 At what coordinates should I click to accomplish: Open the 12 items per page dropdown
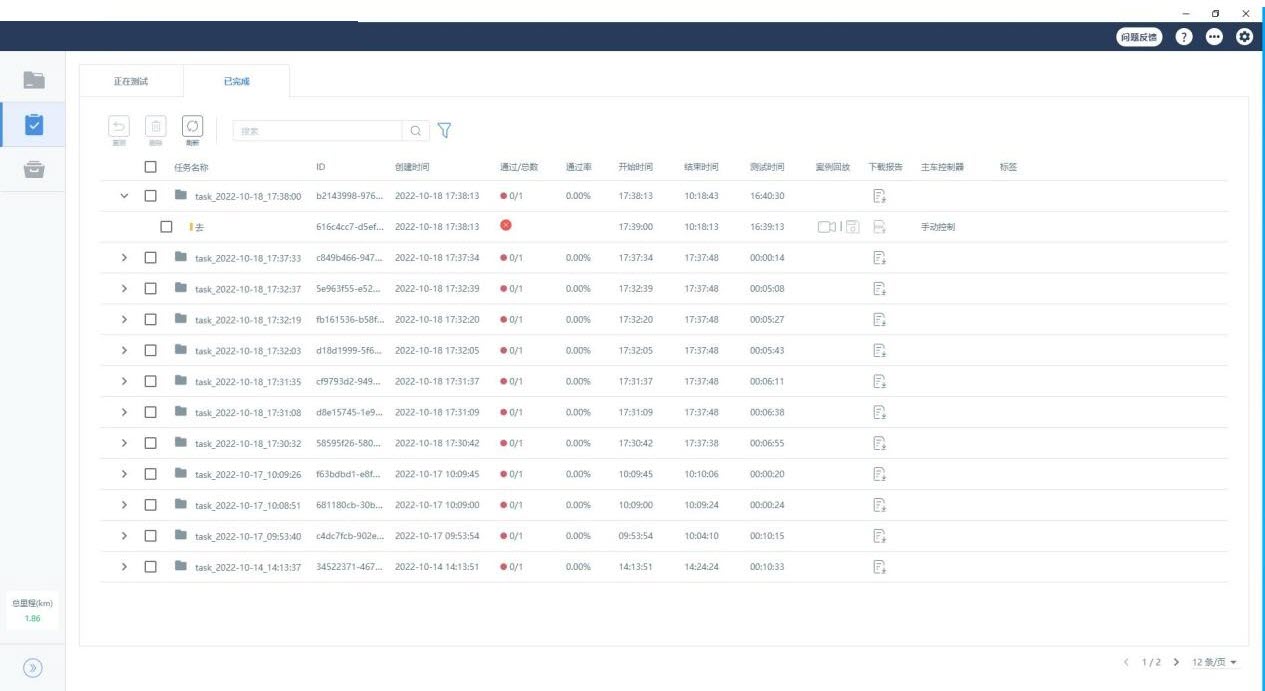click(1214, 663)
